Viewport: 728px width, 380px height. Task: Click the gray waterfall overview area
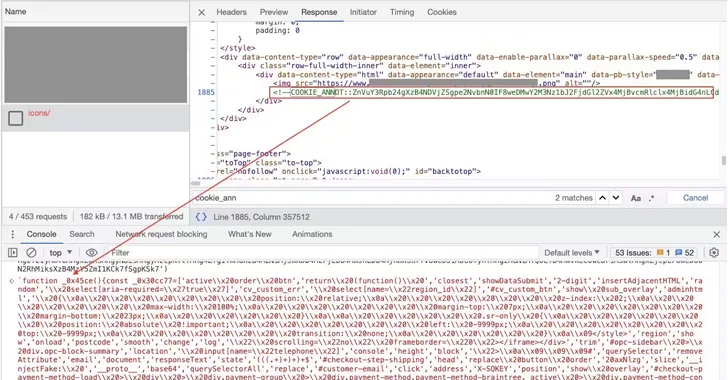click(x=96, y=65)
